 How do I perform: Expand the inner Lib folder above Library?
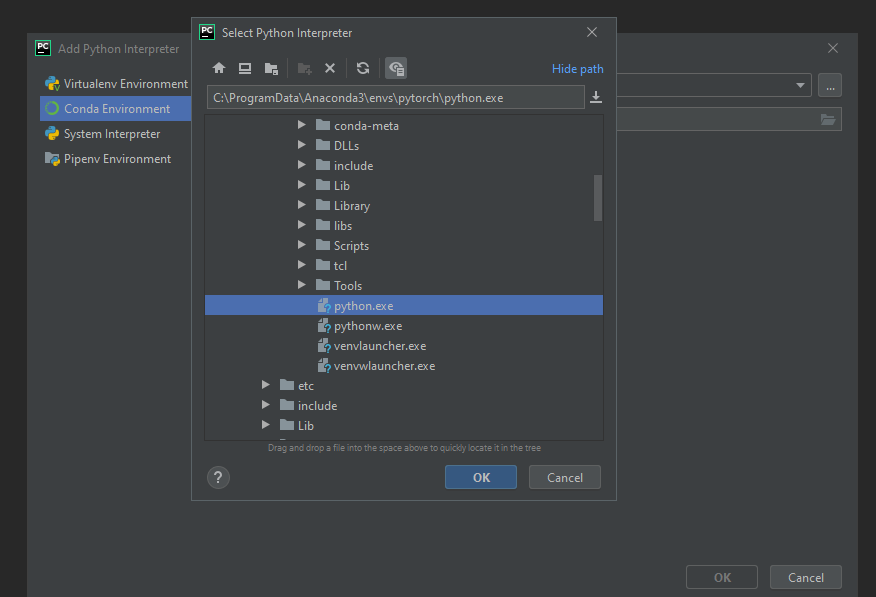click(302, 185)
